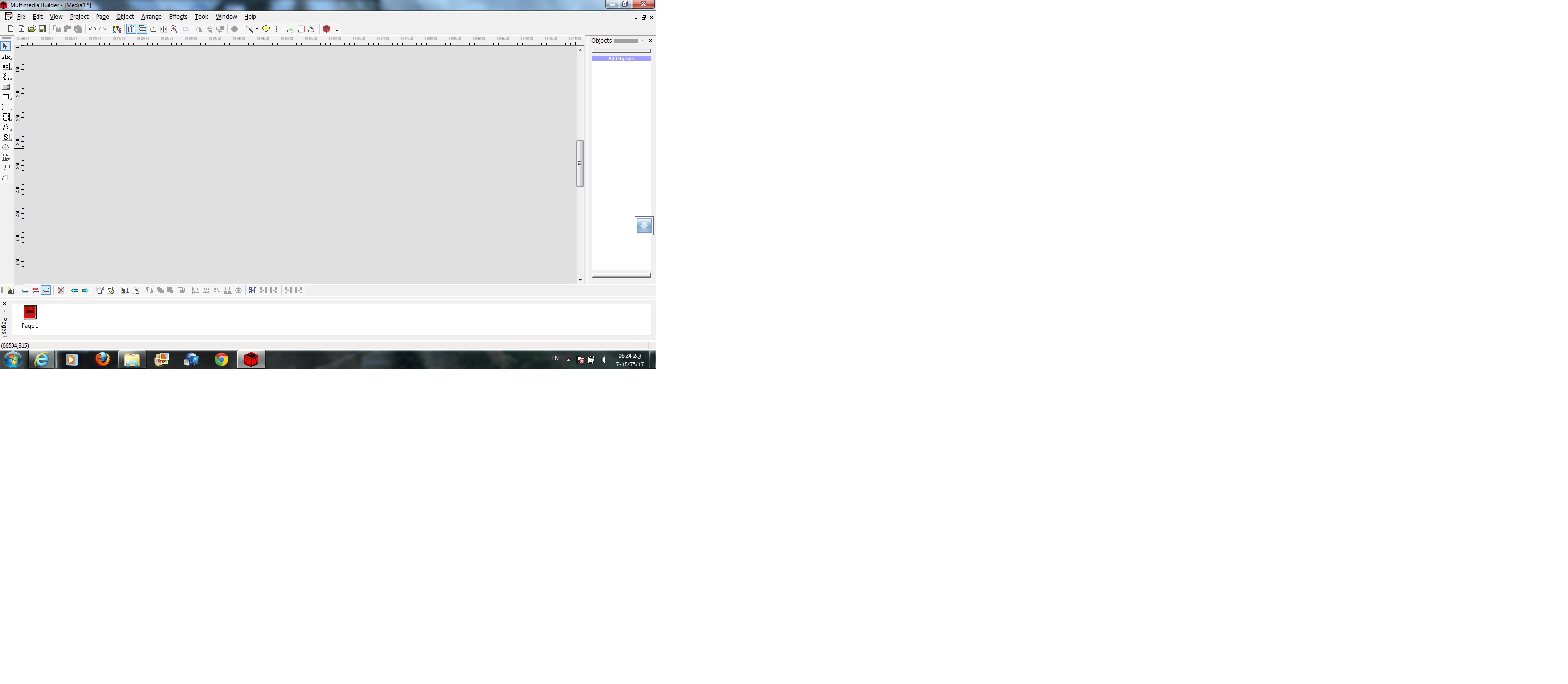Select the S object tool
The height and width of the screenshot is (684, 1568).
pos(6,137)
